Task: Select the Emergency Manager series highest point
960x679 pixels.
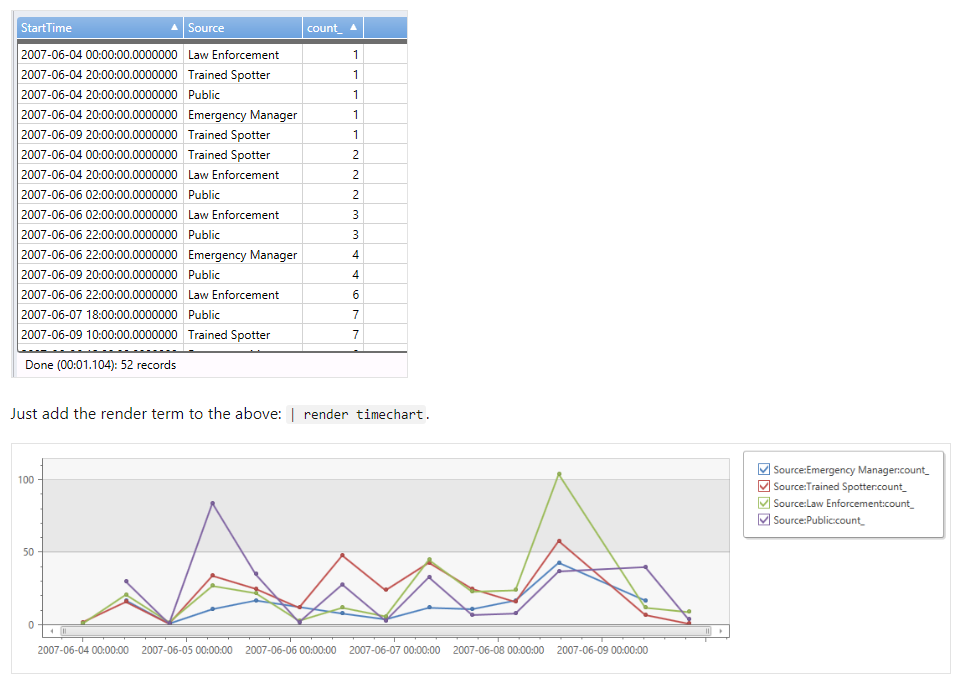Action: 559,563
